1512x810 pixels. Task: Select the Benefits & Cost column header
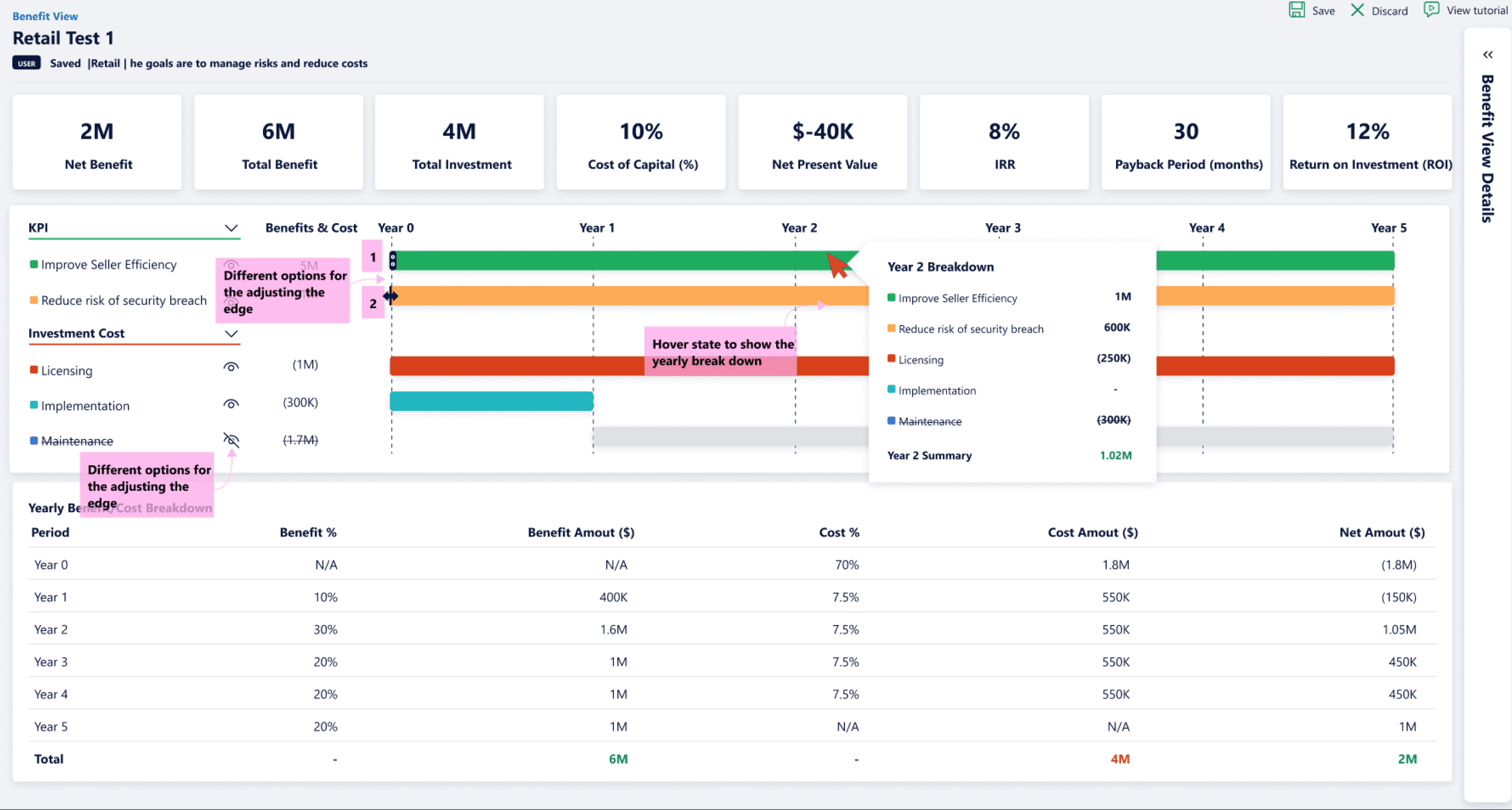coord(311,228)
